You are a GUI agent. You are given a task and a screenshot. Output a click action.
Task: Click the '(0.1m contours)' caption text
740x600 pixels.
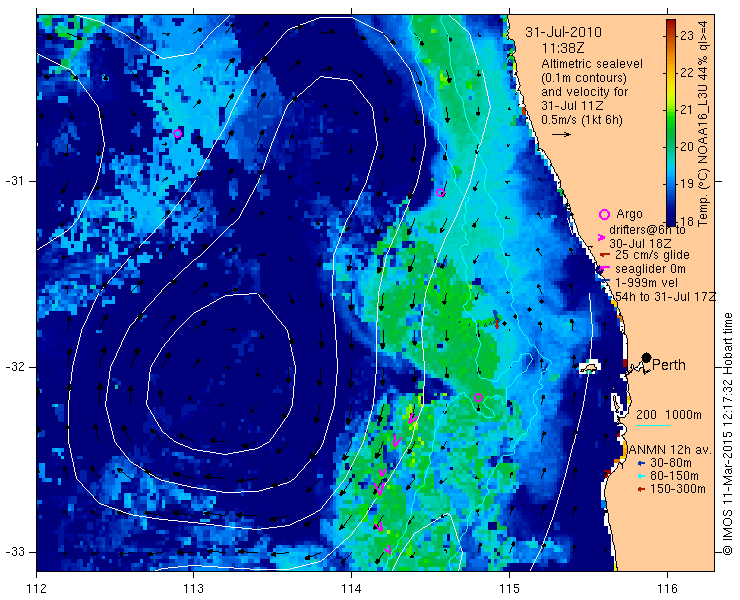pos(584,77)
